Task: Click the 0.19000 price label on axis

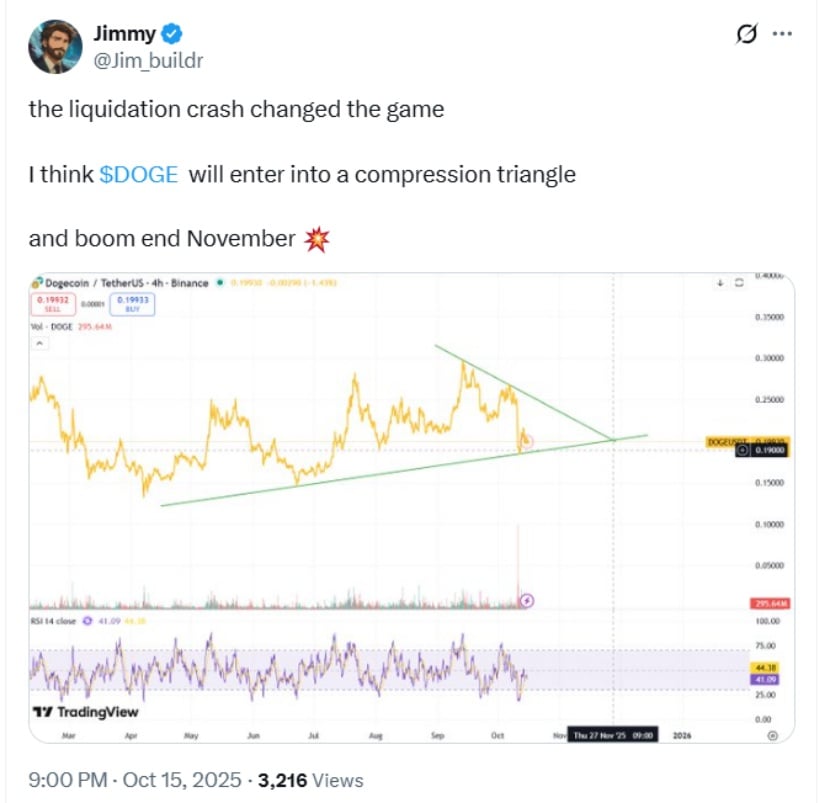Action: (769, 451)
